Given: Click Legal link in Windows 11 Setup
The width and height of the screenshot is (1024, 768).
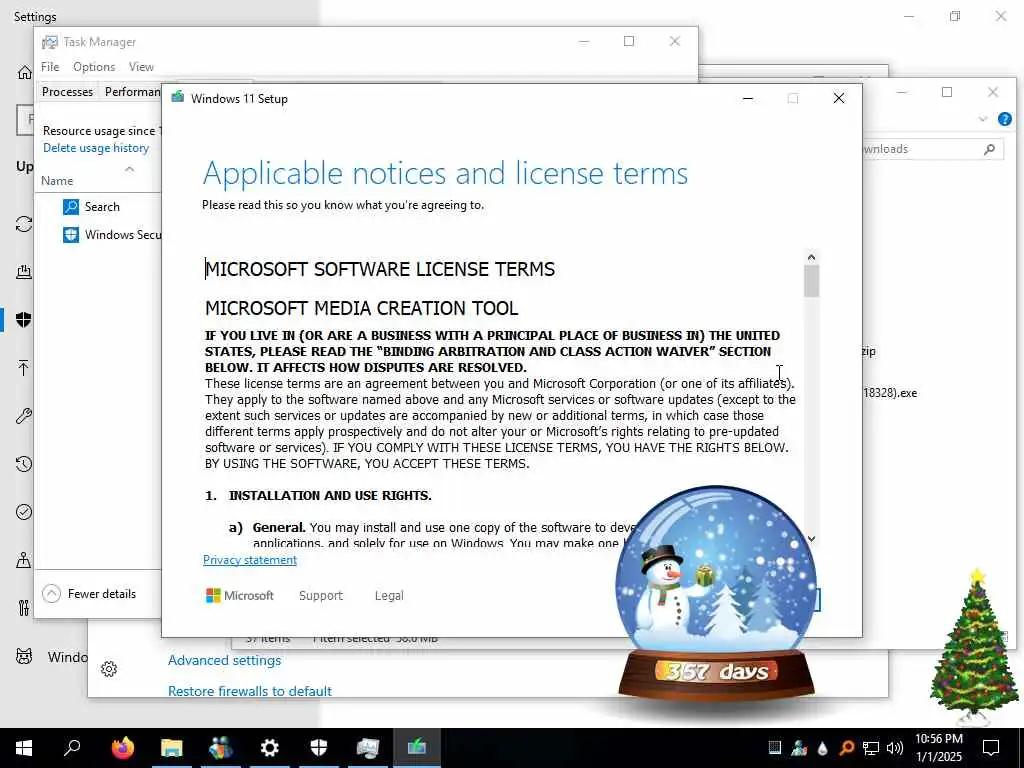Looking at the screenshot, I should coord(389,596).
